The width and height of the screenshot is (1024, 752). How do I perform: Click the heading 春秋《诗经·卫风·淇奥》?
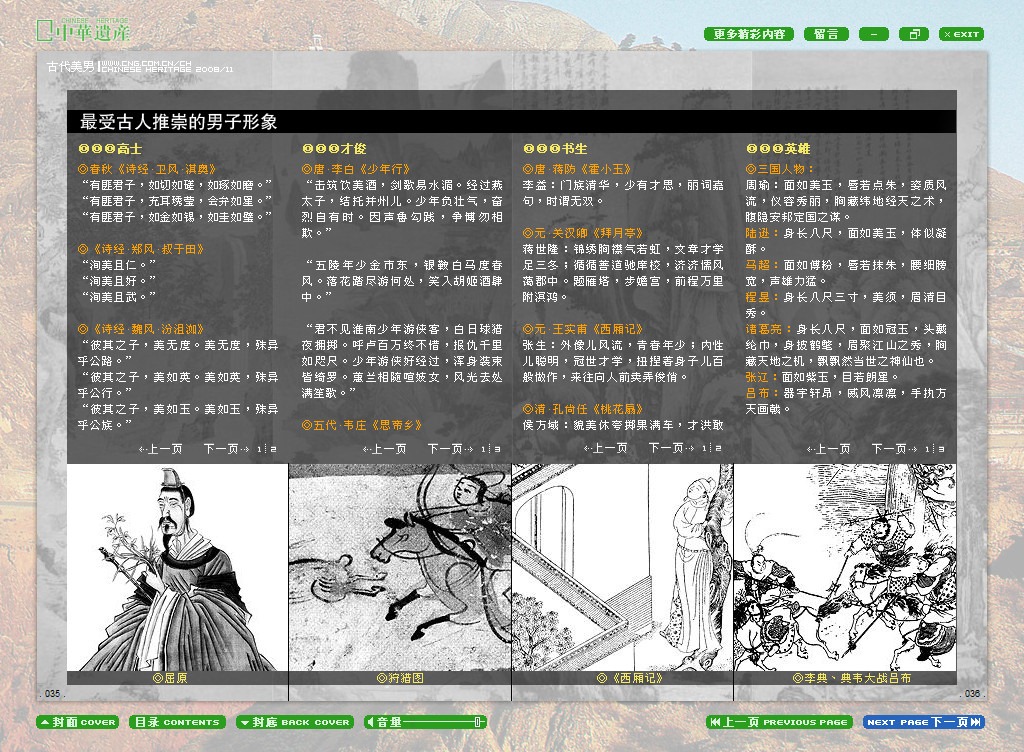(147, 169)
